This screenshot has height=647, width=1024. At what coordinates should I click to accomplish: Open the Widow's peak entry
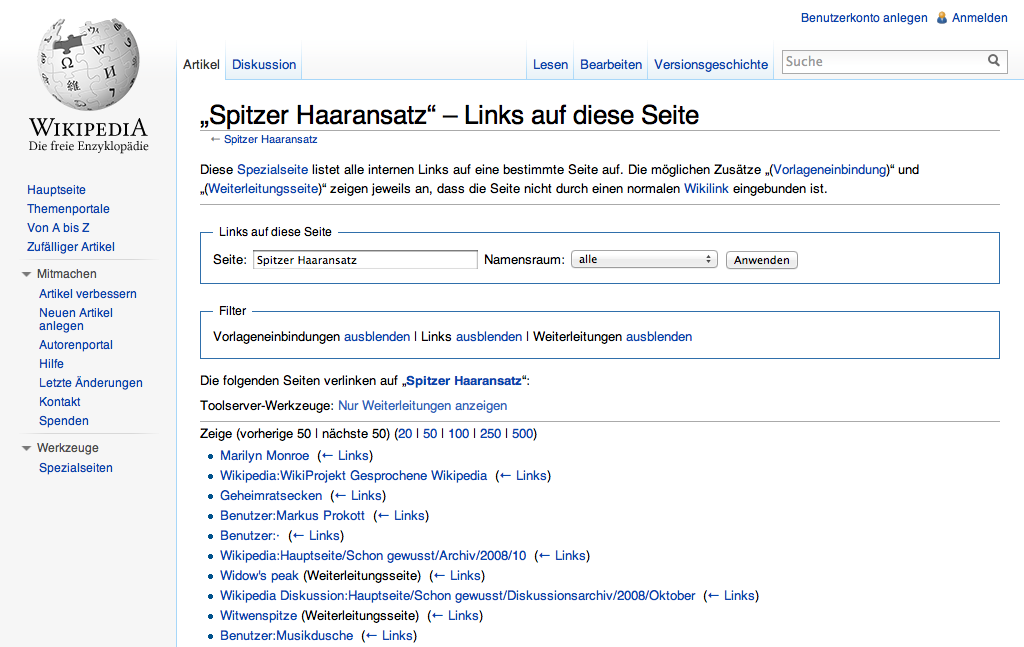click(x=259, y=576)
